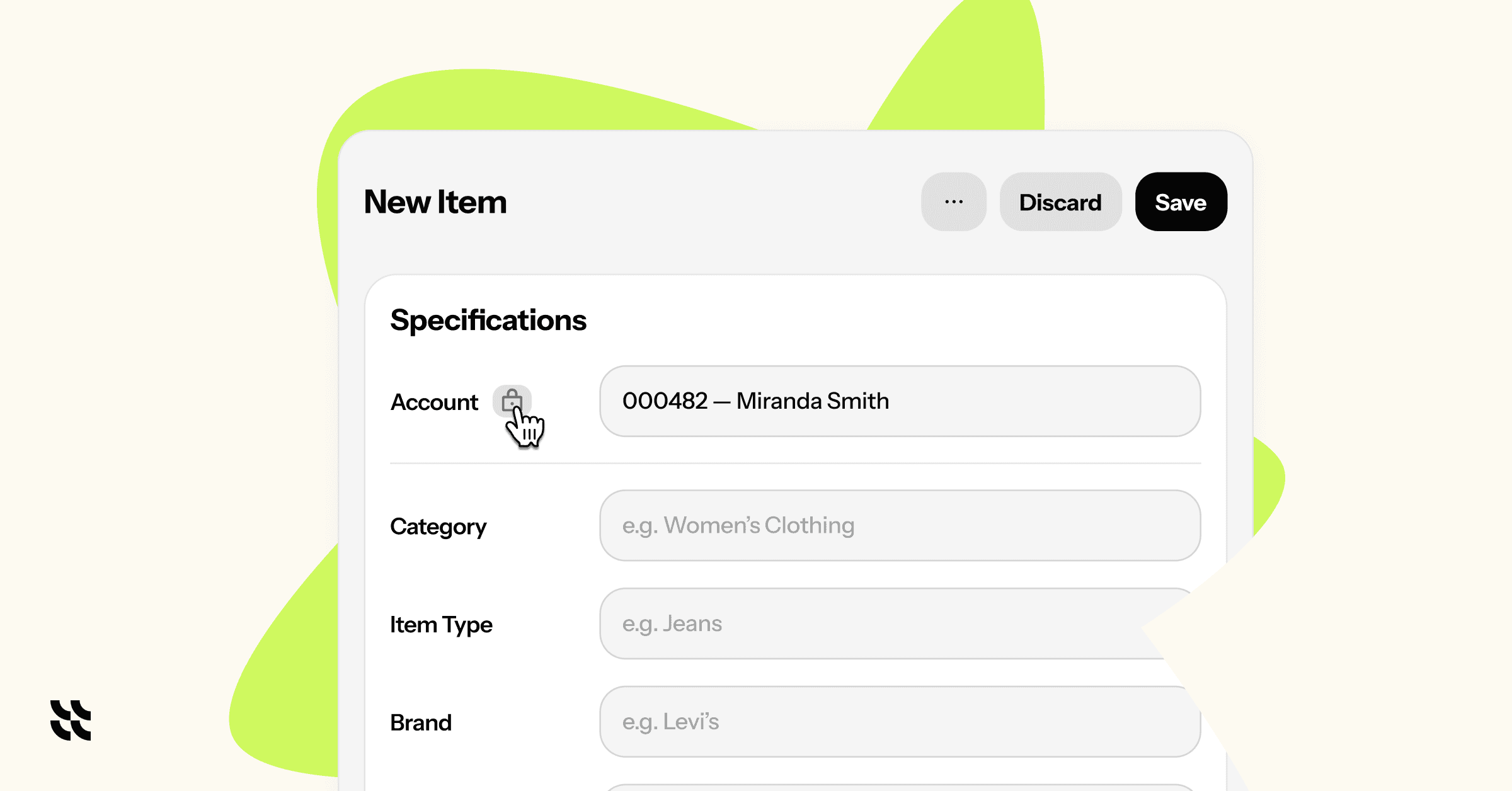Click the Category label
Image resolution: width=1512 pixels, height=791 pixels.
pos(438,526)
